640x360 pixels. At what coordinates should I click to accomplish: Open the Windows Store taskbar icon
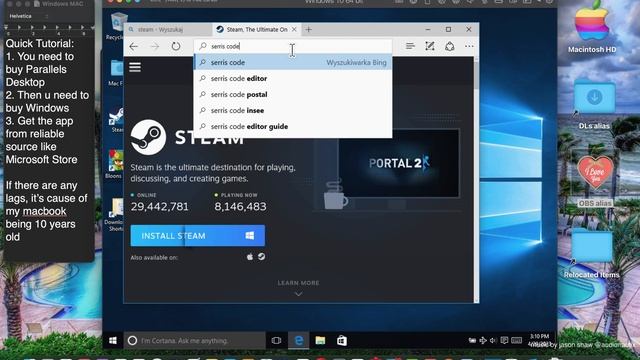342,340
